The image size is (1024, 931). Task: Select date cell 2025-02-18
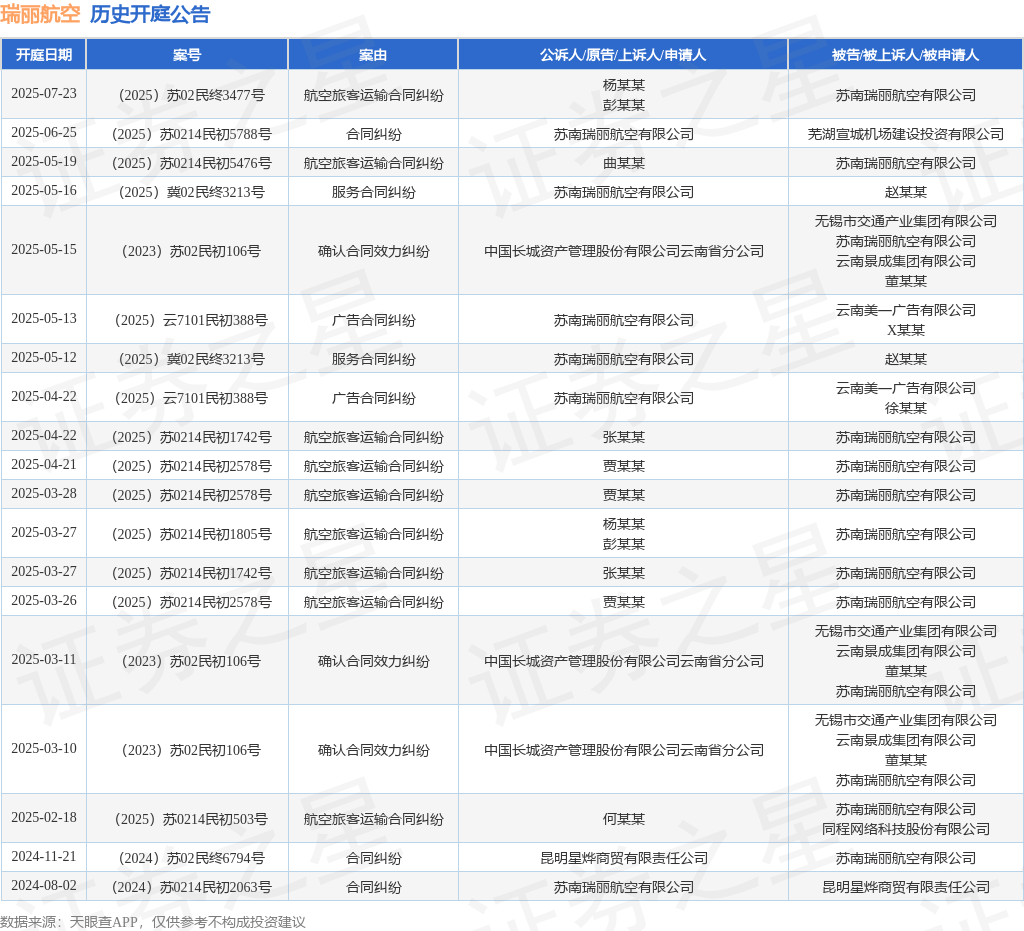tap(44, 817)
